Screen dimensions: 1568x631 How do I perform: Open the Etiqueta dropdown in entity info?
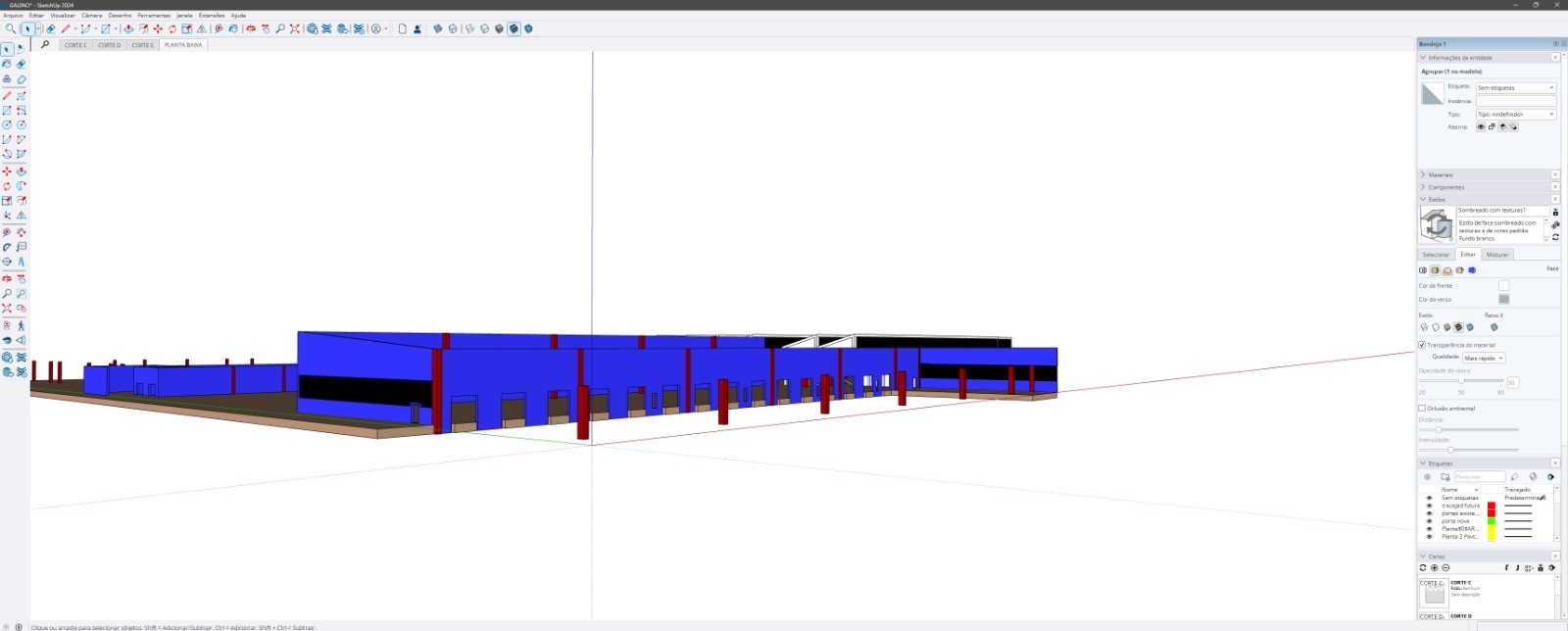(1515, 88)
